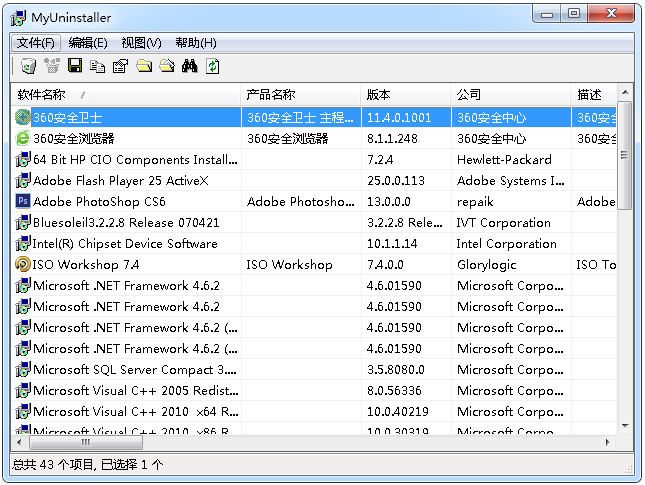The width and height of the screenshot is (645, 485).
Task: Sort by the 软件名称 column header
Action: click(x=126, y=95)
